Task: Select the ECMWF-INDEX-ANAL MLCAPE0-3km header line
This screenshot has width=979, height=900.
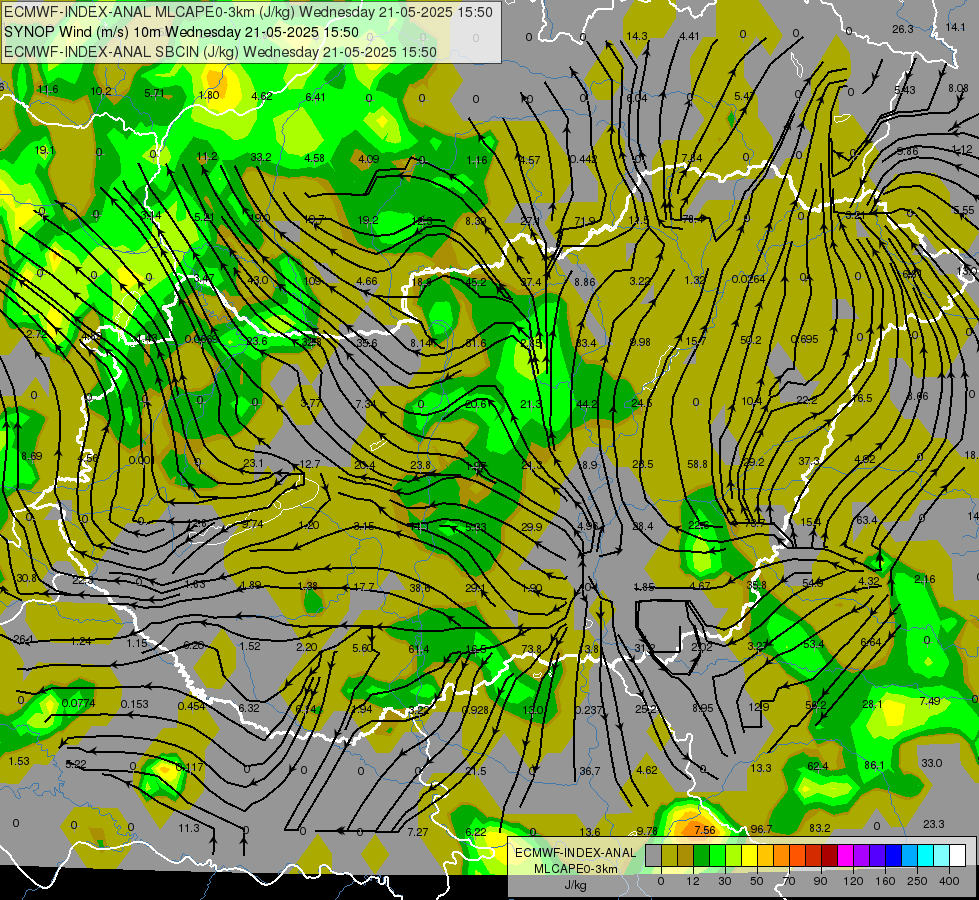Action: (248, 12)
